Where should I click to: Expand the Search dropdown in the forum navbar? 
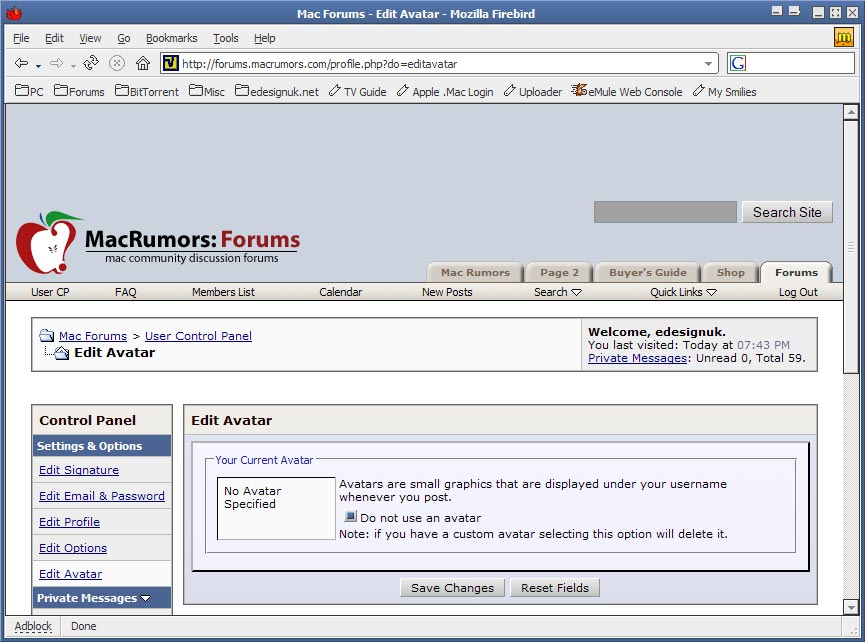pos(576,292)
